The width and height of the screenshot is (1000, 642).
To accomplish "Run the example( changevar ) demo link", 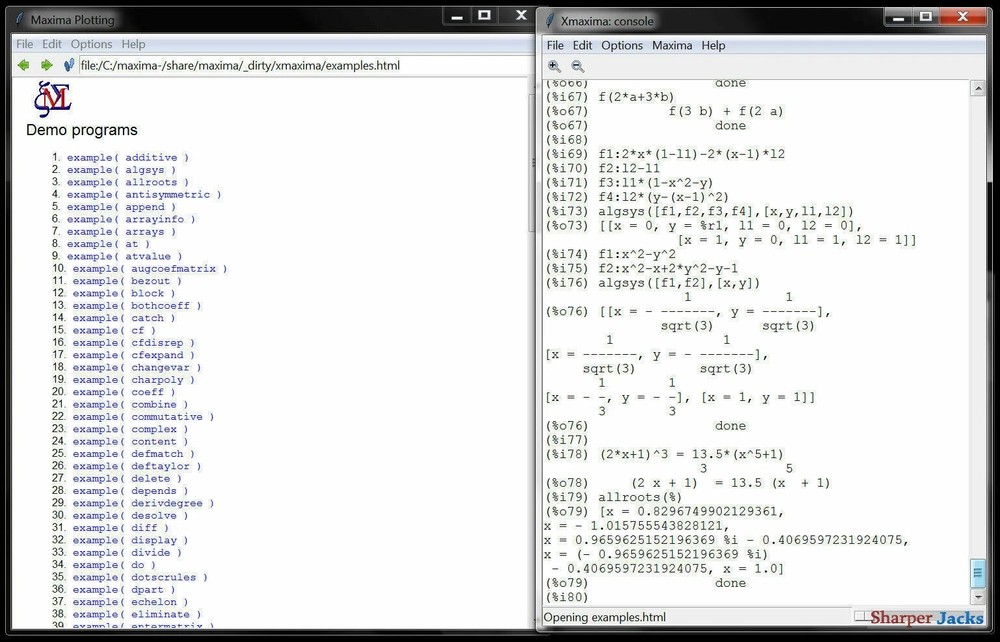I will pyautogui.click(x=136, y=367).
